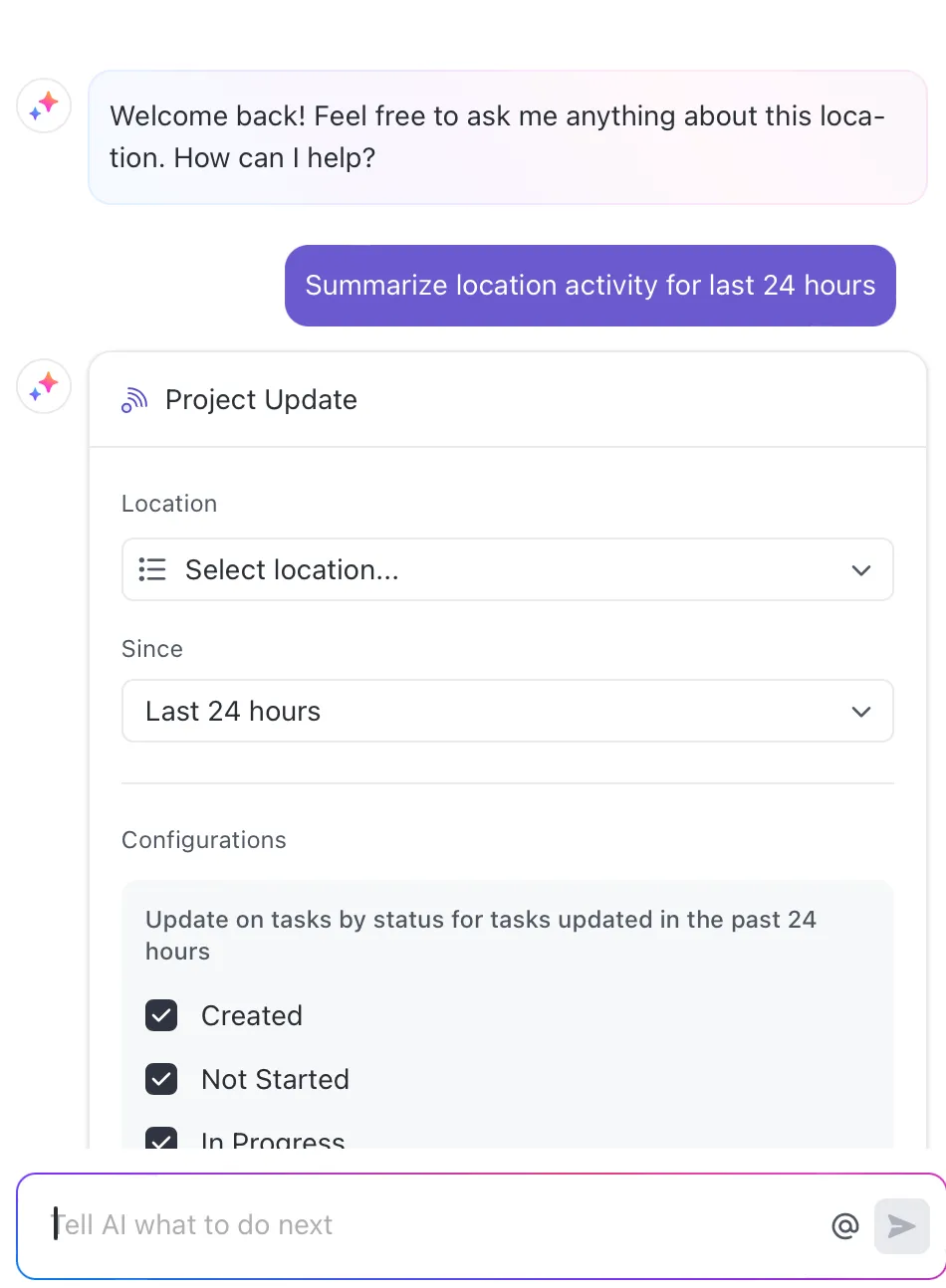Open the Select location dropdown
Screen dimensions: 946x1288
tap(508, 569)
